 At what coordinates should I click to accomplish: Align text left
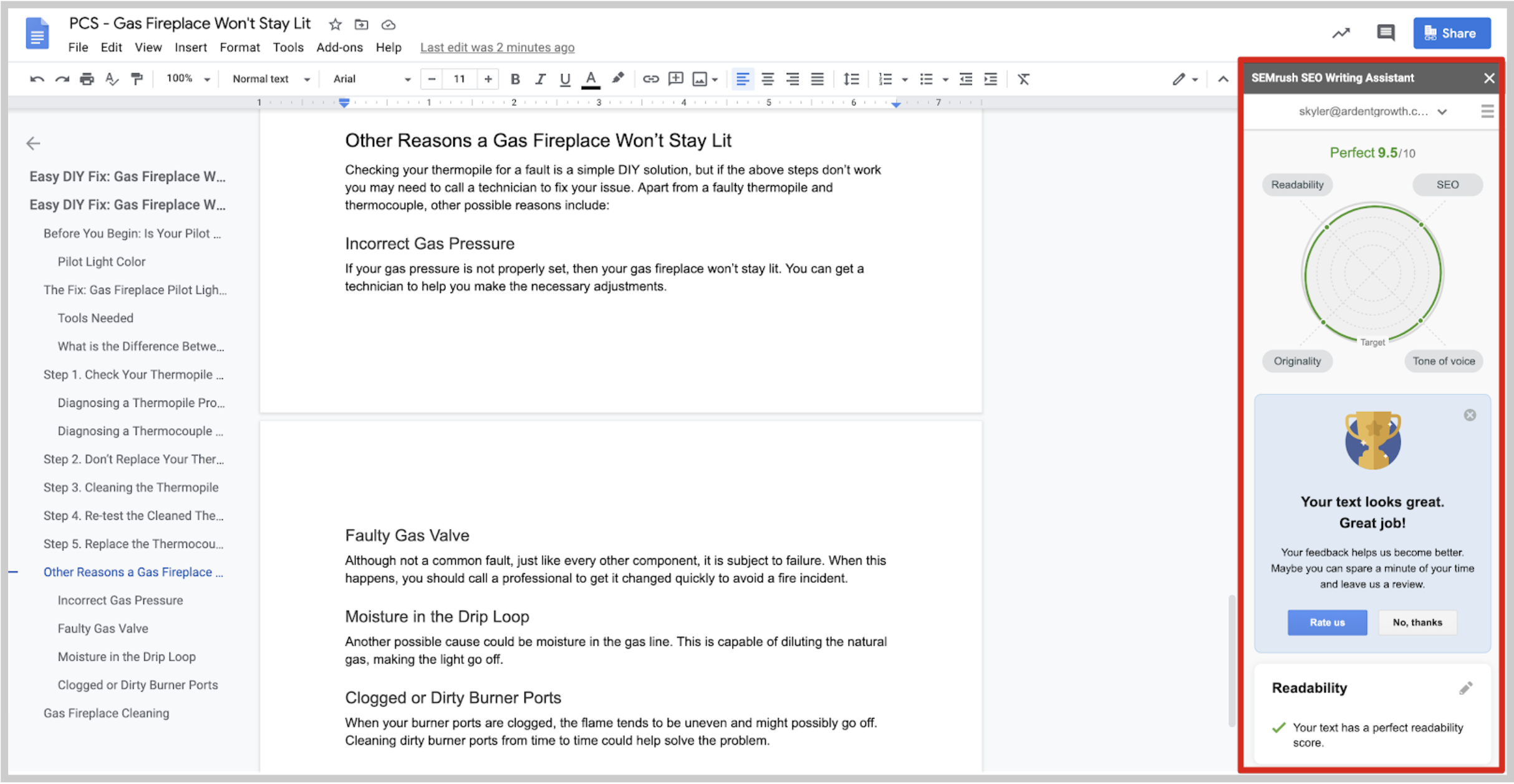click(x=742, y=79)
